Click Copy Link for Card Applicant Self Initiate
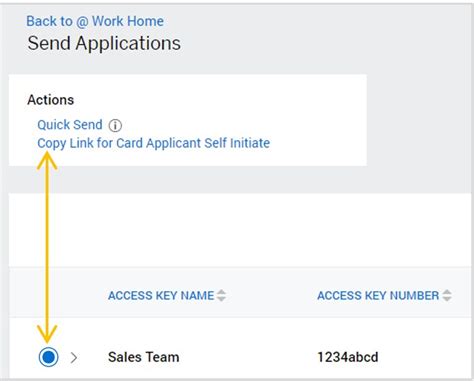Screen dimensions: 474x381 pyautogui.click(x=153, y=143)
